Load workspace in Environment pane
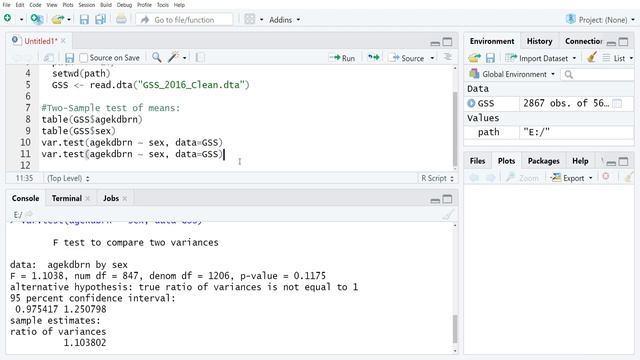This screenshot has width=640, height=360. 474,58
